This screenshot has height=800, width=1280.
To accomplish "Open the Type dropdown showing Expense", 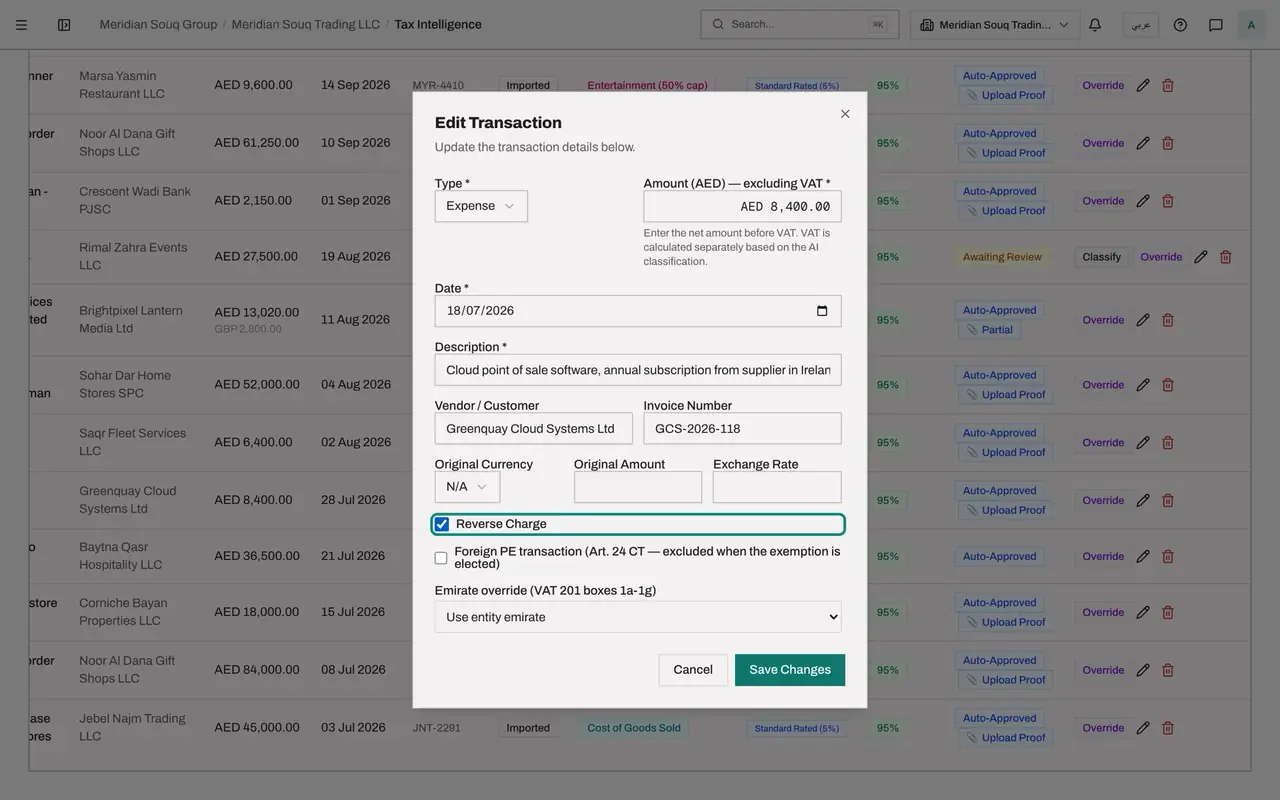I will [481, 206].
